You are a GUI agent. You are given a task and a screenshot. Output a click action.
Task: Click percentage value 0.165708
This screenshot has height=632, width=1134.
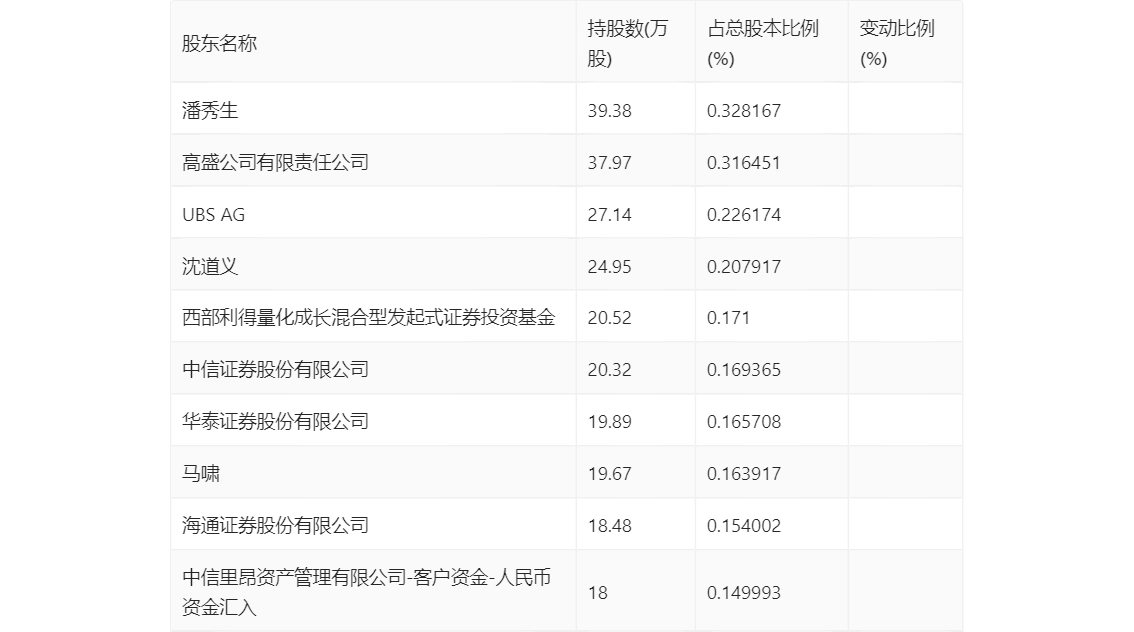(744, 422)
